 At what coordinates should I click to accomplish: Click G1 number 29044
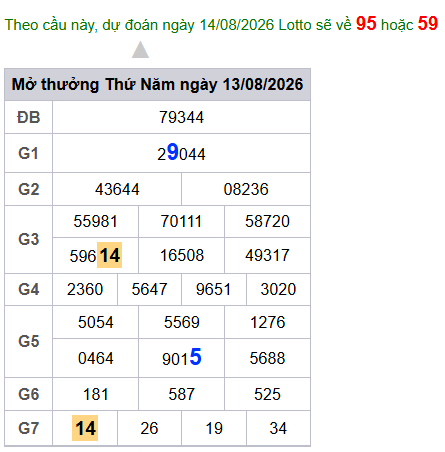click(181, 153)
